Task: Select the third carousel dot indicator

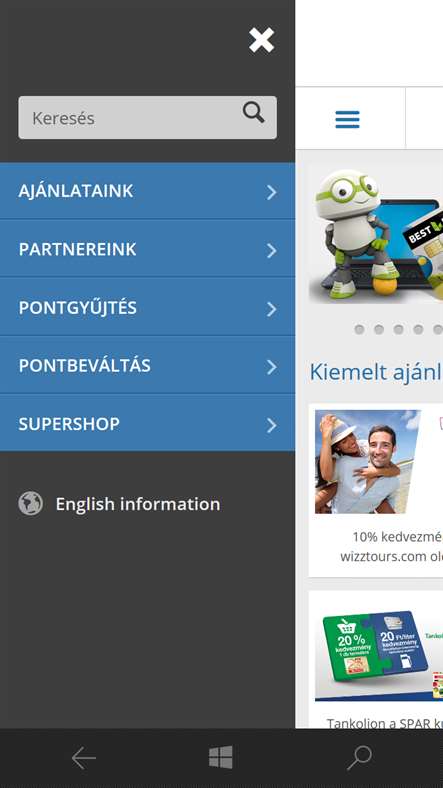Action: click(x=398, y=329)
